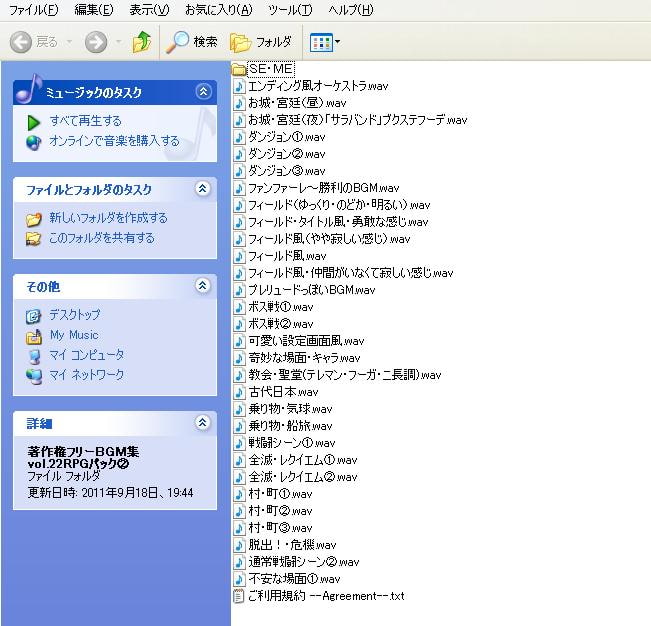The width and height of the screenshot is (651, 626).
Task: Open the ツール(T) menu
Action: point(290,10)
